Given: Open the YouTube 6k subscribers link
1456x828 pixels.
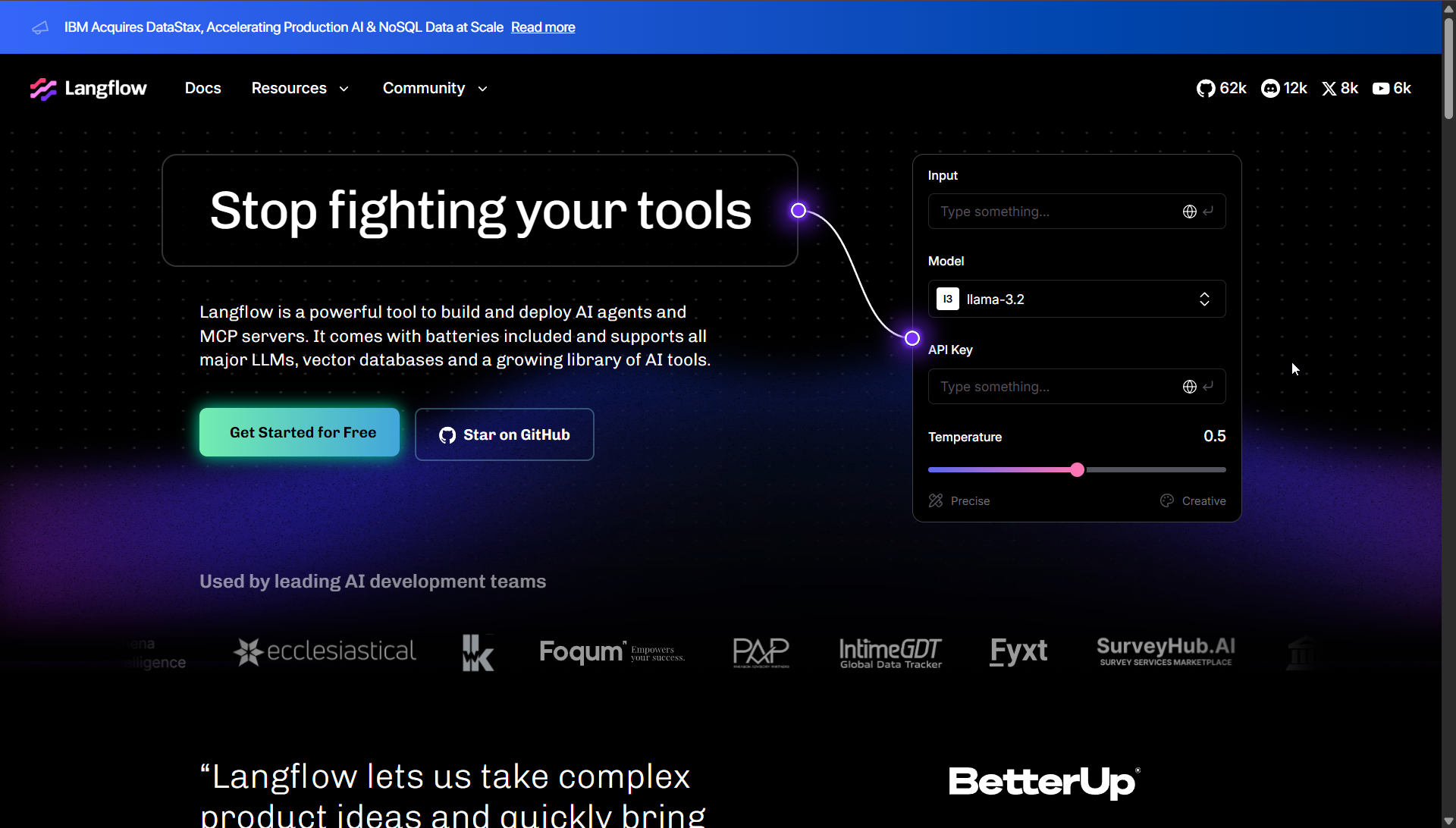Looking at the screenshot, I should tap(1392, 88).
